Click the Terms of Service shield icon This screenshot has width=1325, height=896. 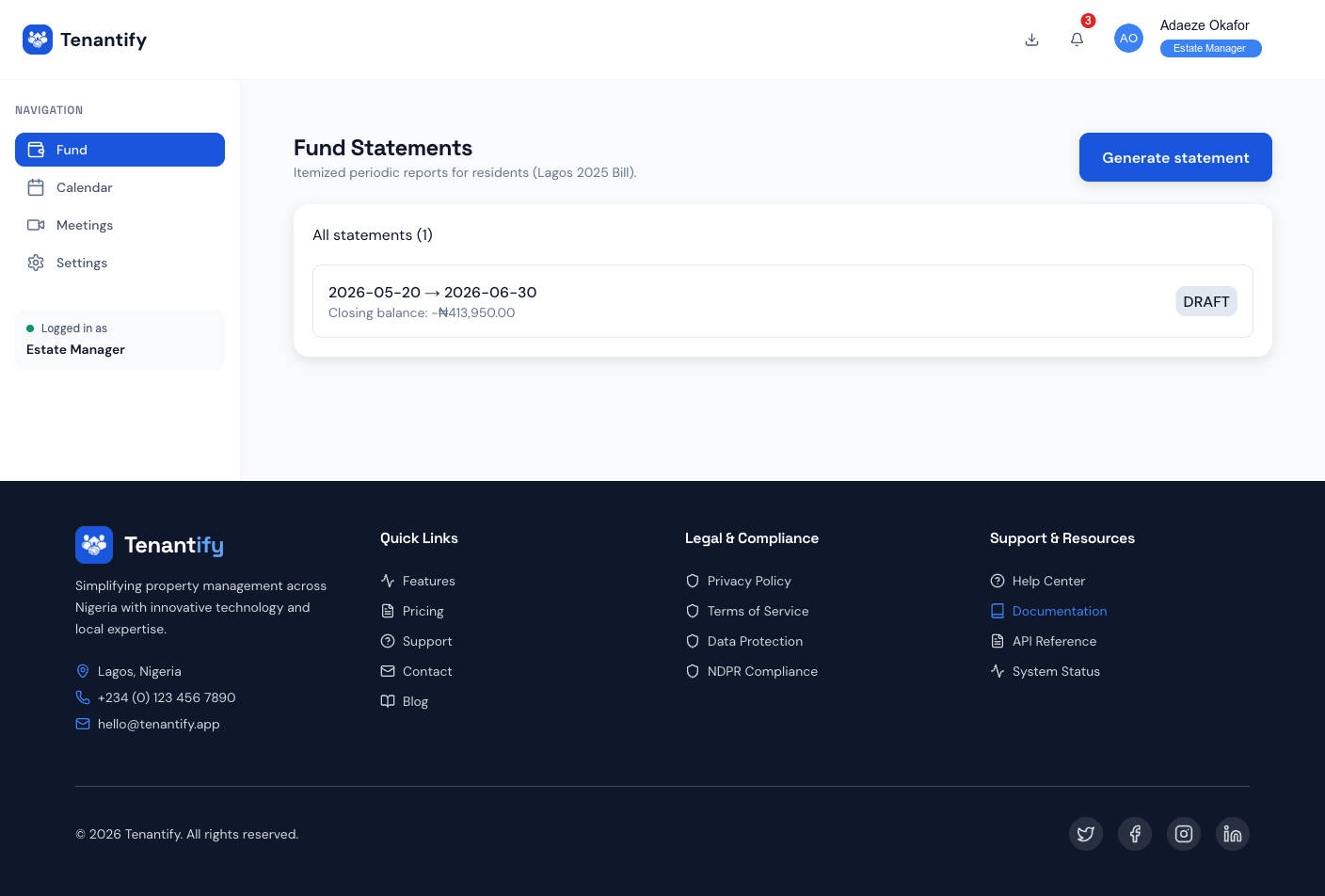pos(693,611)
